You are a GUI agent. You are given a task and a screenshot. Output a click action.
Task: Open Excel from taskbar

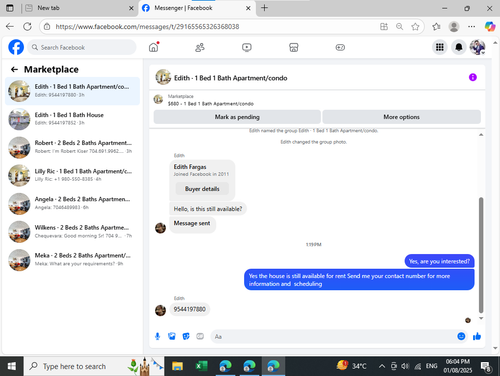(x=201, y=366)
